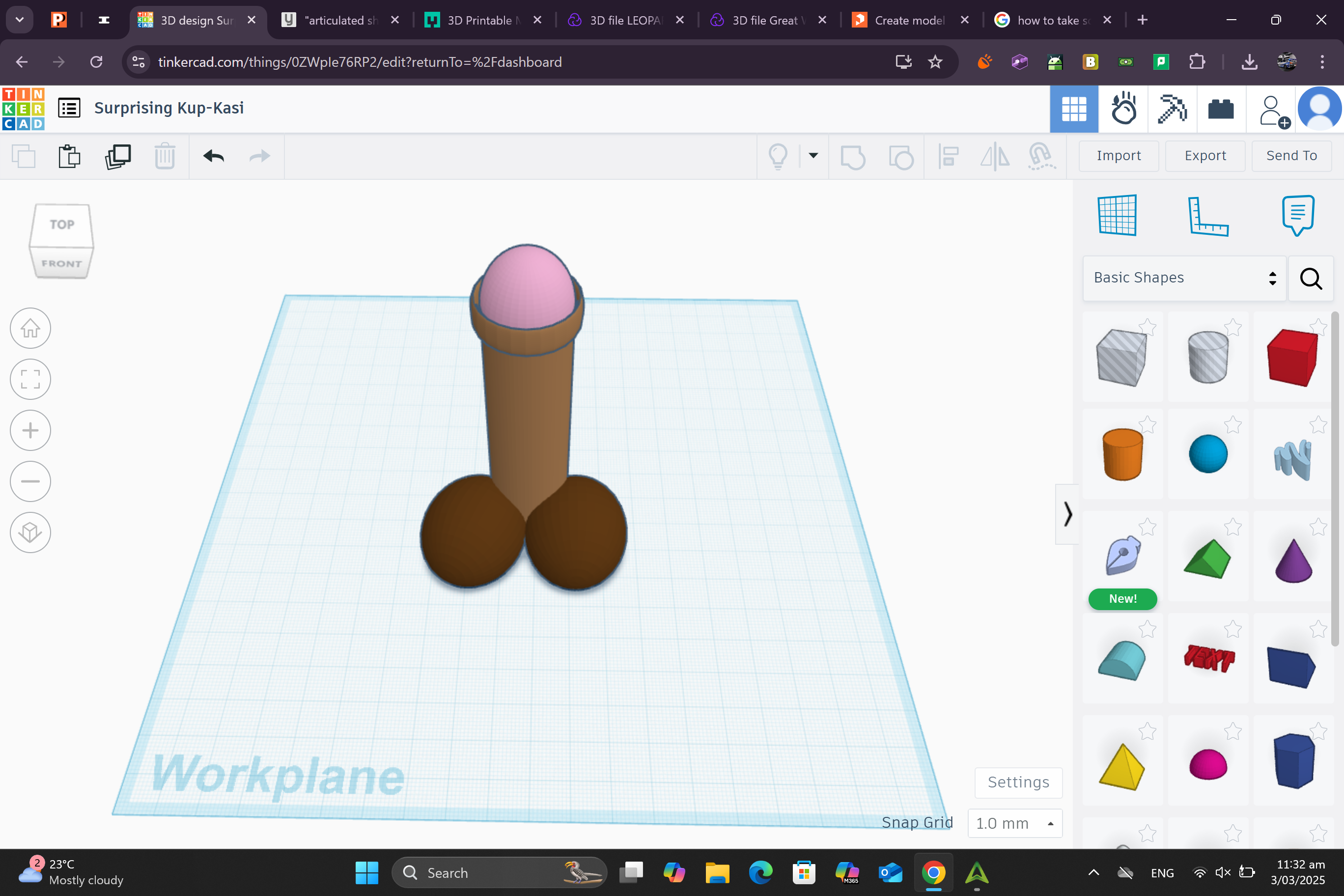The height and width of the screenshot is (896, 1344).
Task: Open the Notes tool
Action: 1298,215
